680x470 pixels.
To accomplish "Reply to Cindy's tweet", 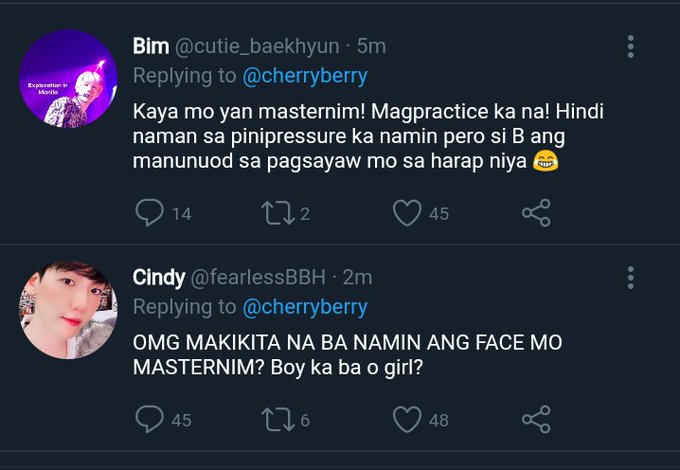I will [148, 419].
